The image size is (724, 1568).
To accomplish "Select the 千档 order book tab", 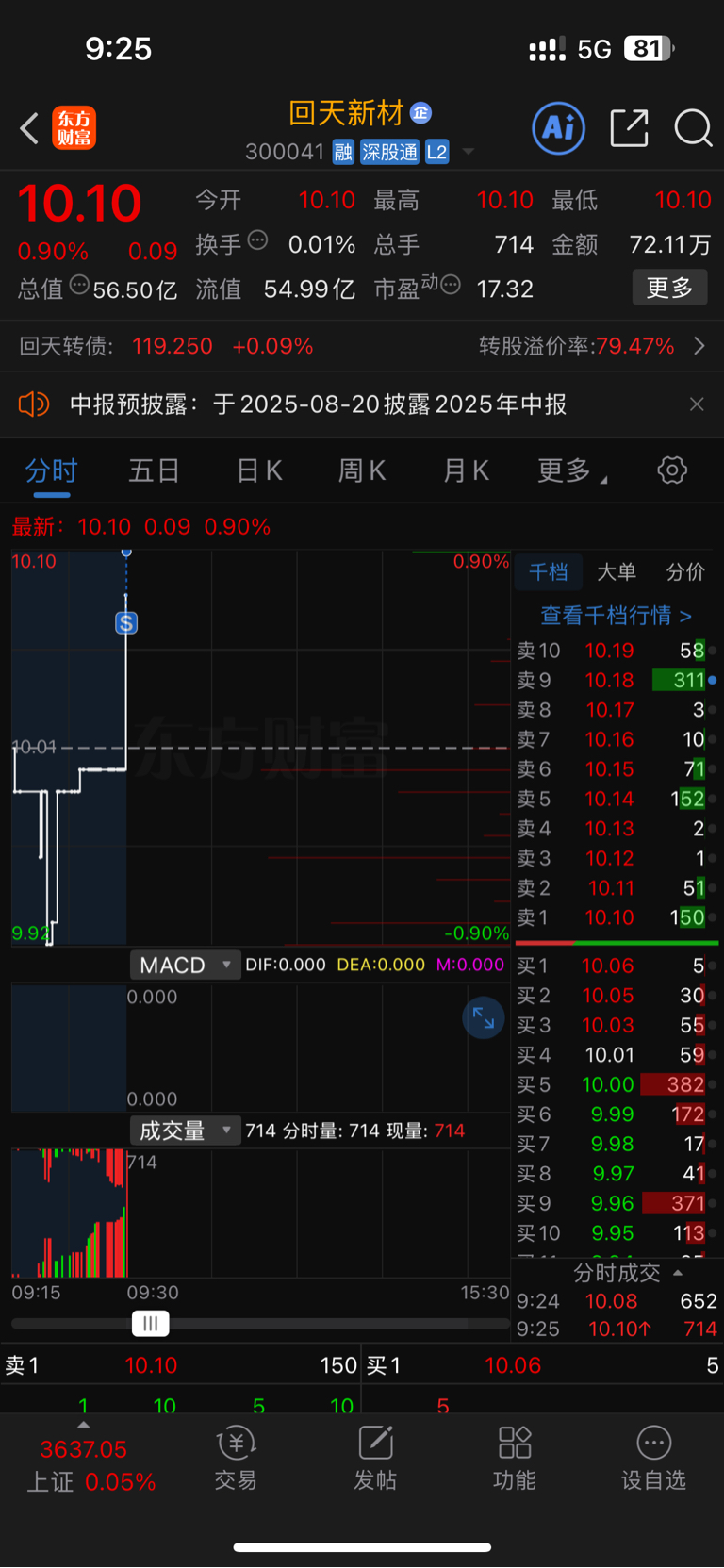I will tap(548, 571).
